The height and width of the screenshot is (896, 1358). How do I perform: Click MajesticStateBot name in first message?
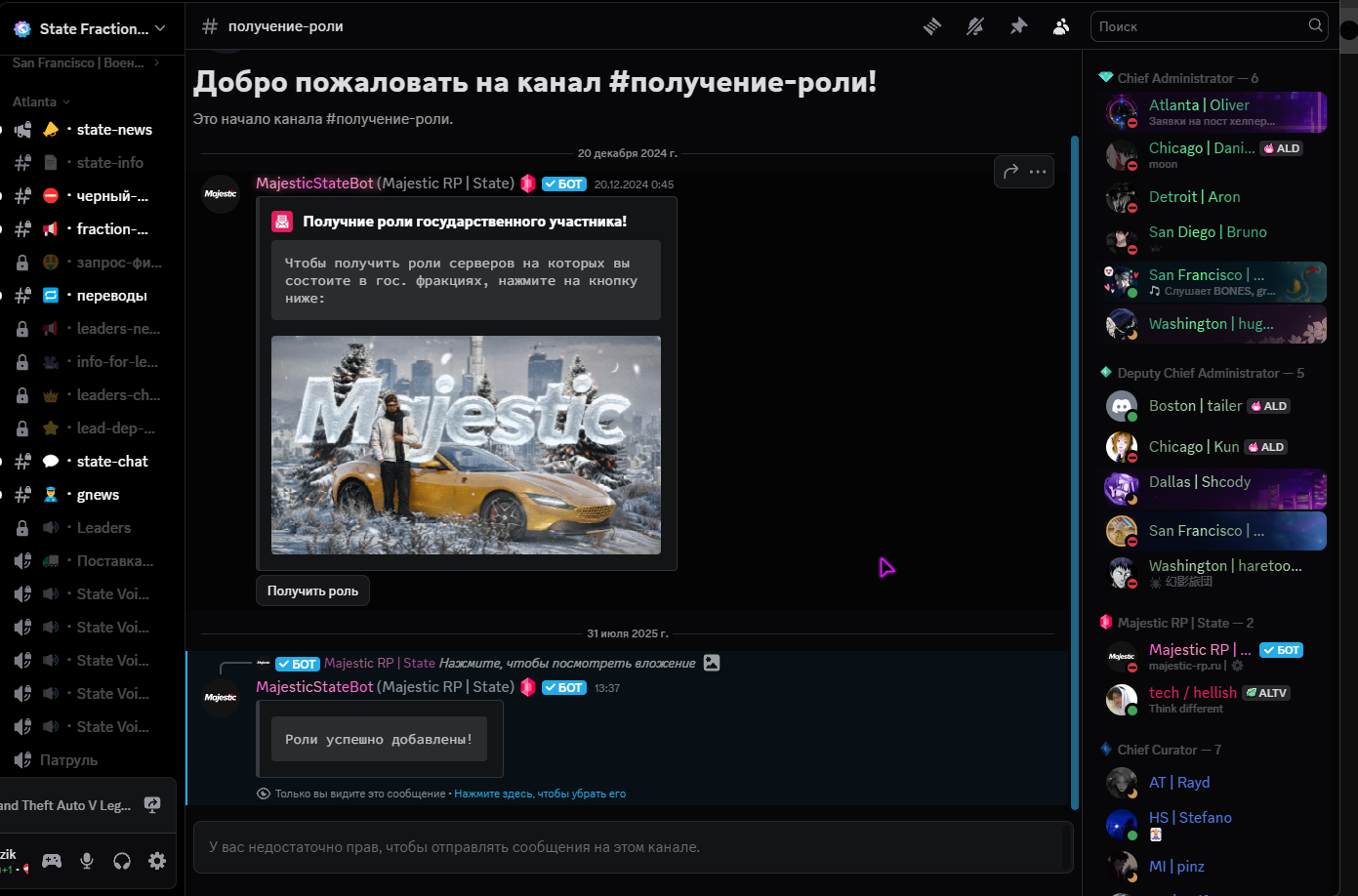pos(314,183)
